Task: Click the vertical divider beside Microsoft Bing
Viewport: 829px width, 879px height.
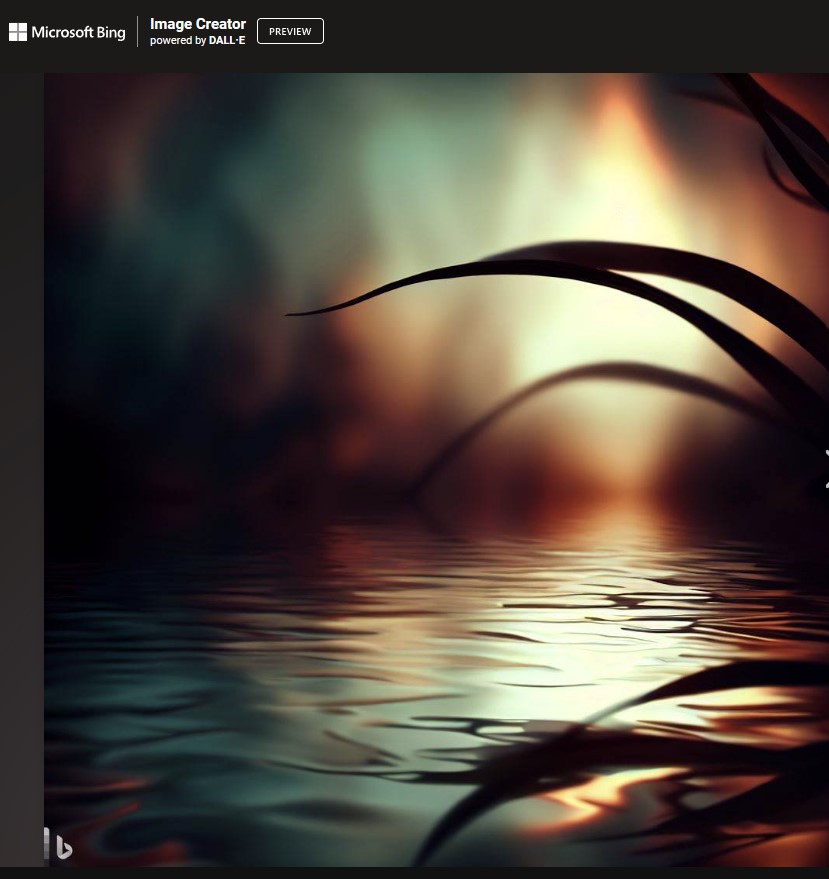Action: 138,32
